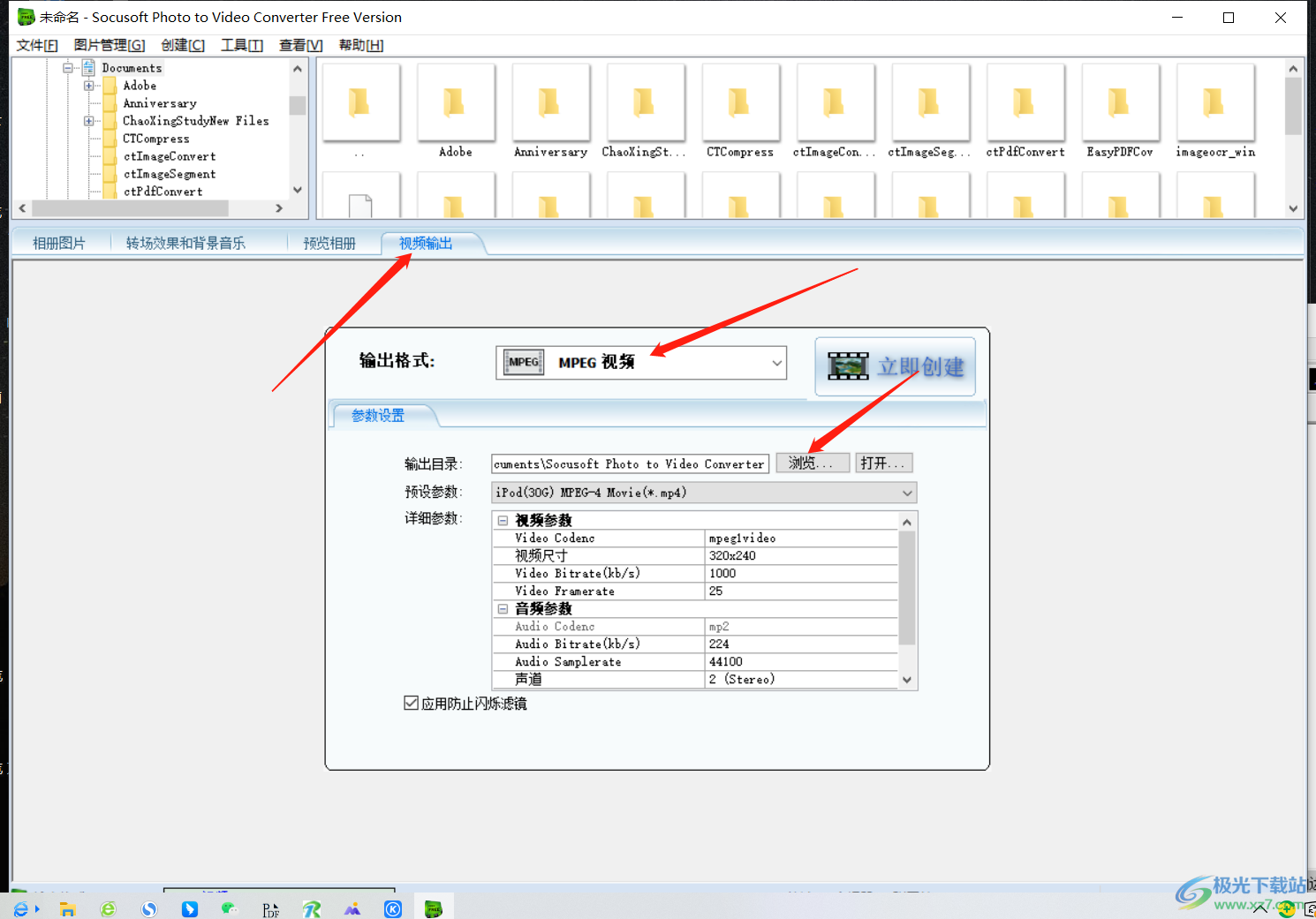Open the 创建[C] menu
The image size is (1316, 919).
183,45
